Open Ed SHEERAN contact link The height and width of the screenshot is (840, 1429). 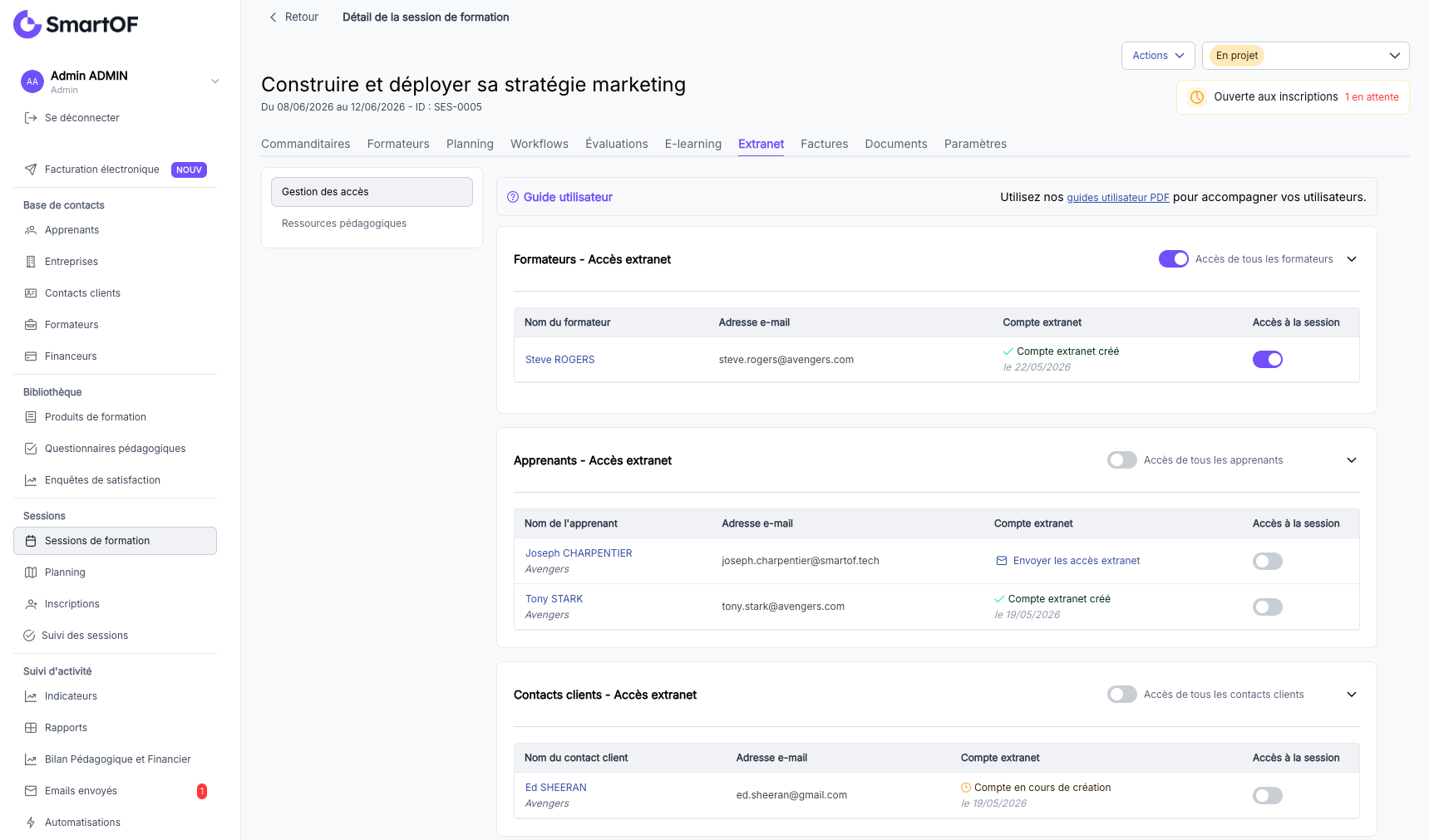(x=556, y=788)
